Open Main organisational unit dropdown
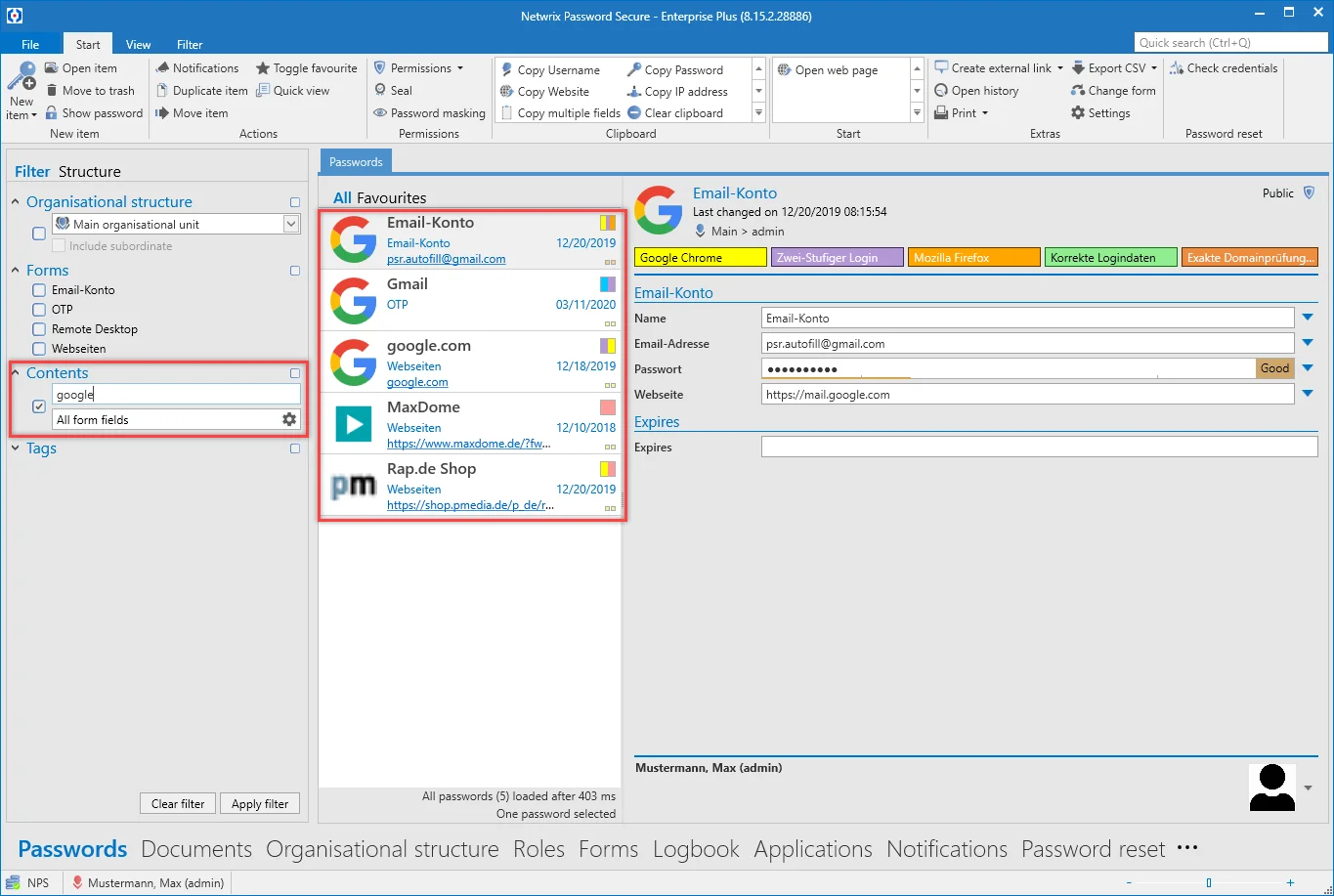Viewport: 1334px width, 896px height. 291,224
